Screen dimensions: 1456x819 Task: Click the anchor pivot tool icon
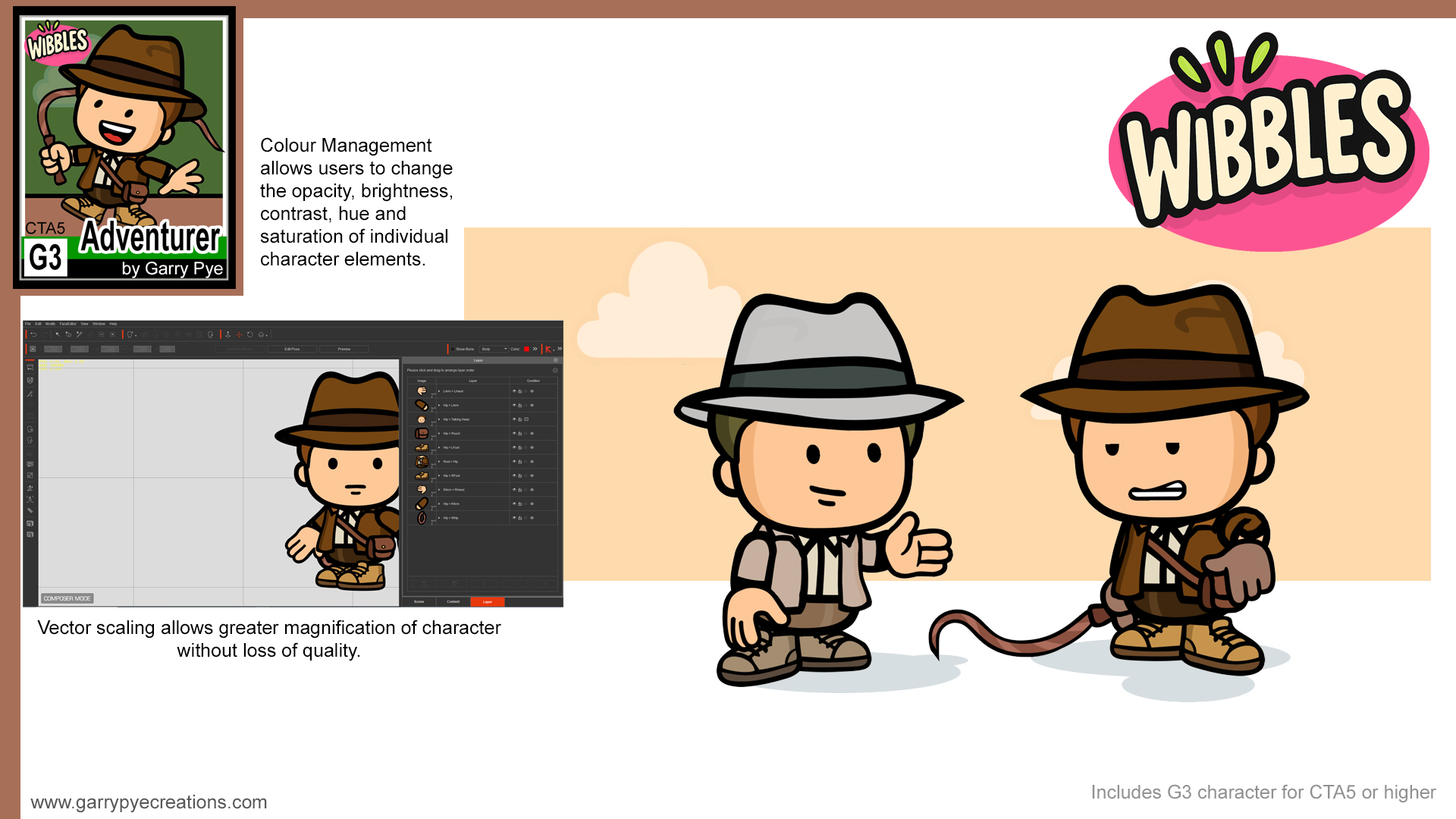[x=227, y=334]
